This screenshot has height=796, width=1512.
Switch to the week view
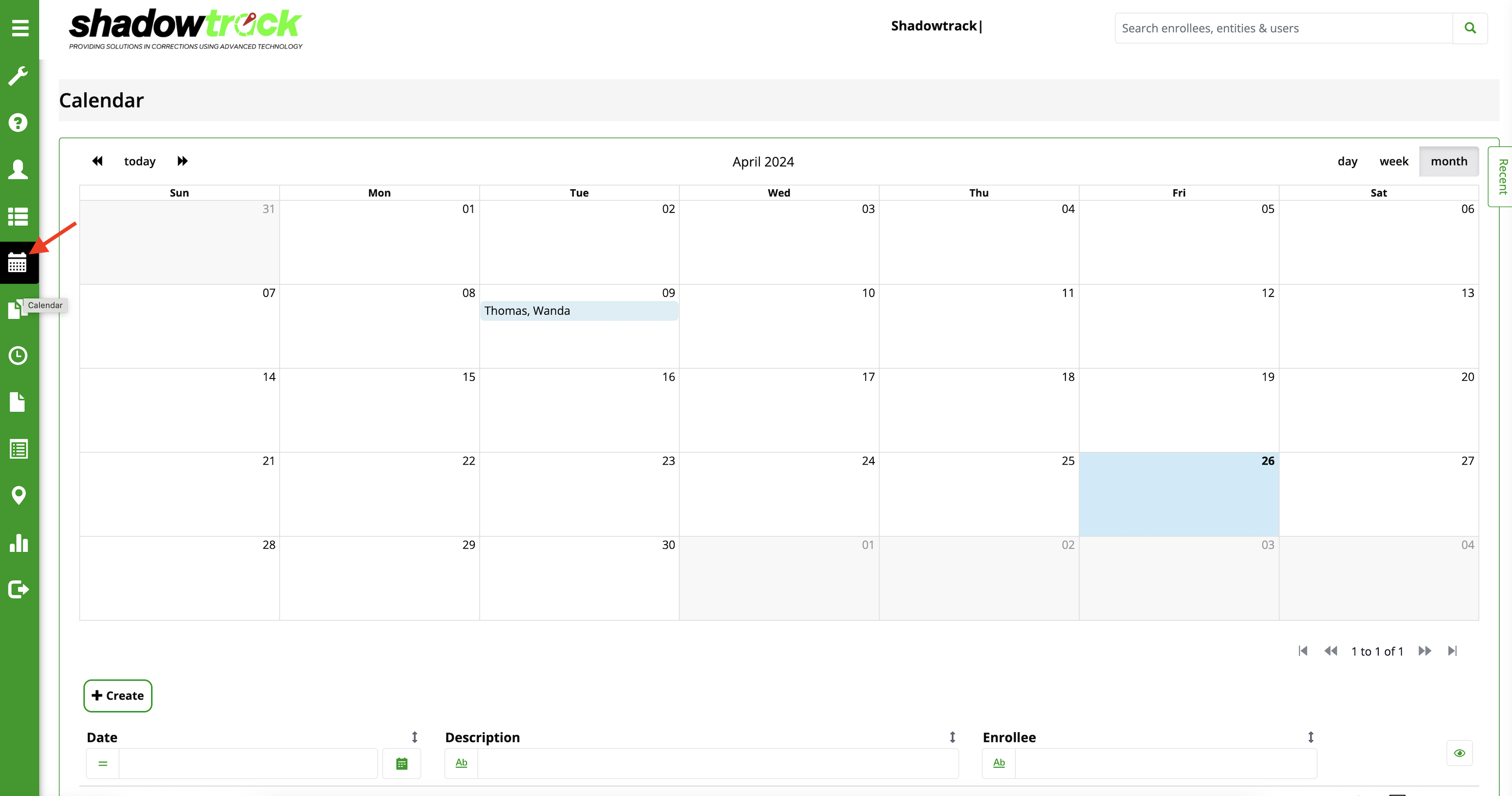pyautogui.click(x=1394, y=162)
